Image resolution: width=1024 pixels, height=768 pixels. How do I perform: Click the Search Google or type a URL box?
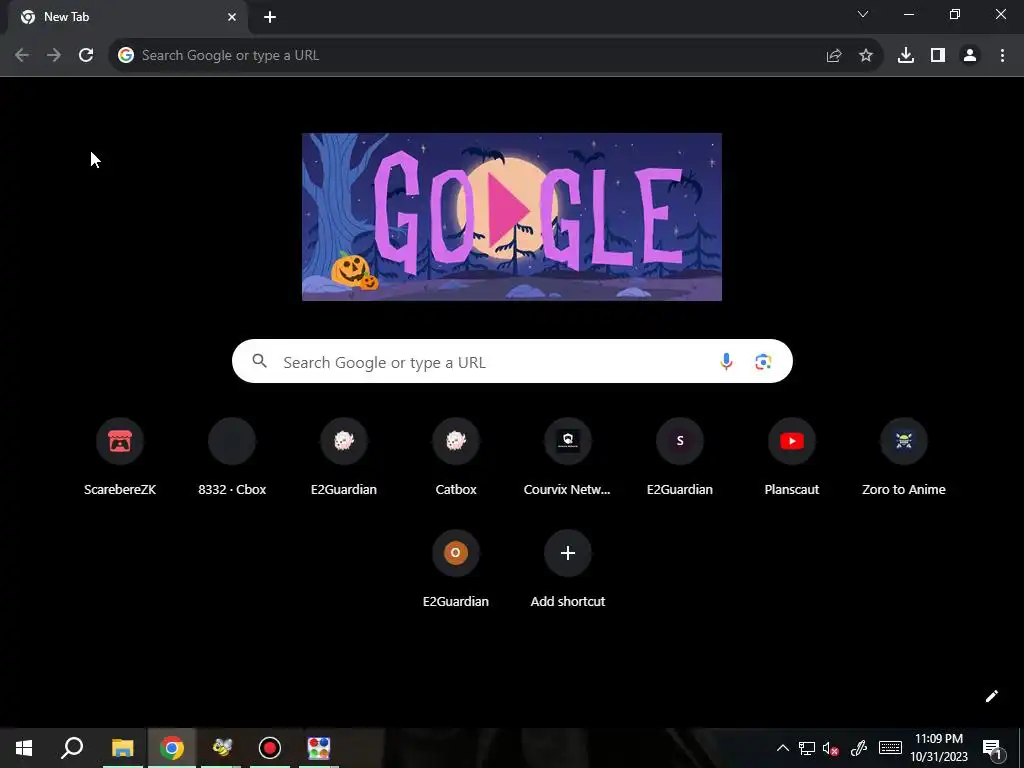[512, 361]
